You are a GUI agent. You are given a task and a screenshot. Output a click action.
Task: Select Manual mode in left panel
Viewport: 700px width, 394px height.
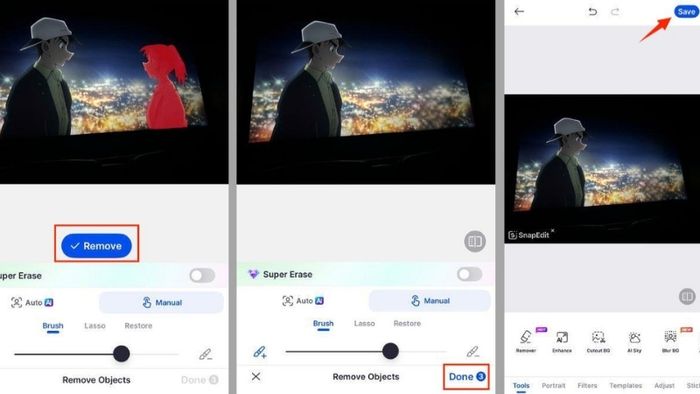pos(161,303)
